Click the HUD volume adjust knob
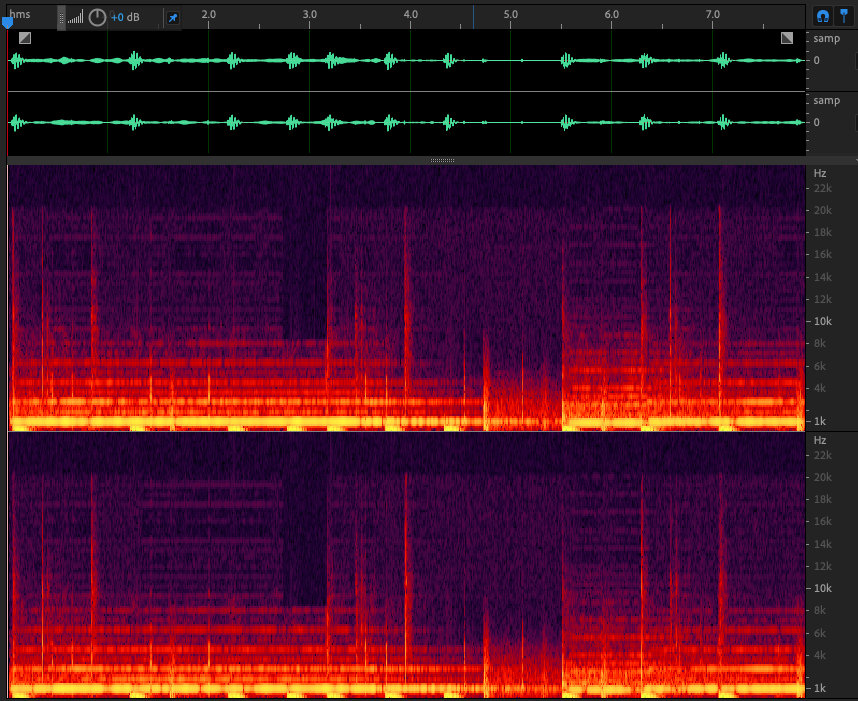Viewport: 858px width, 701px height. (97, 17)
